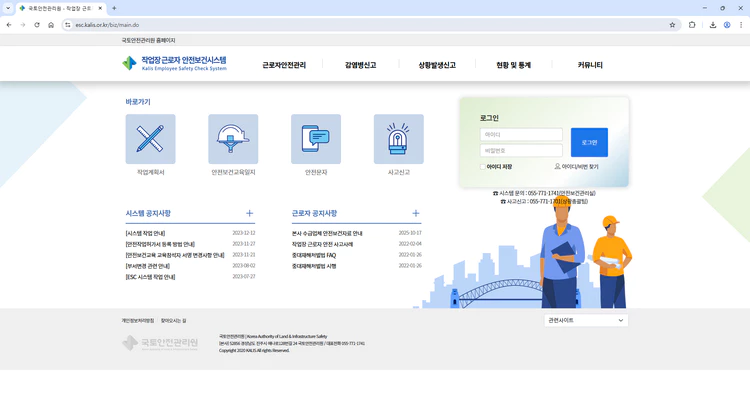Viewport: 750px width, 403px height.
Task: Open the browser downloads icon
Action: 713,25
